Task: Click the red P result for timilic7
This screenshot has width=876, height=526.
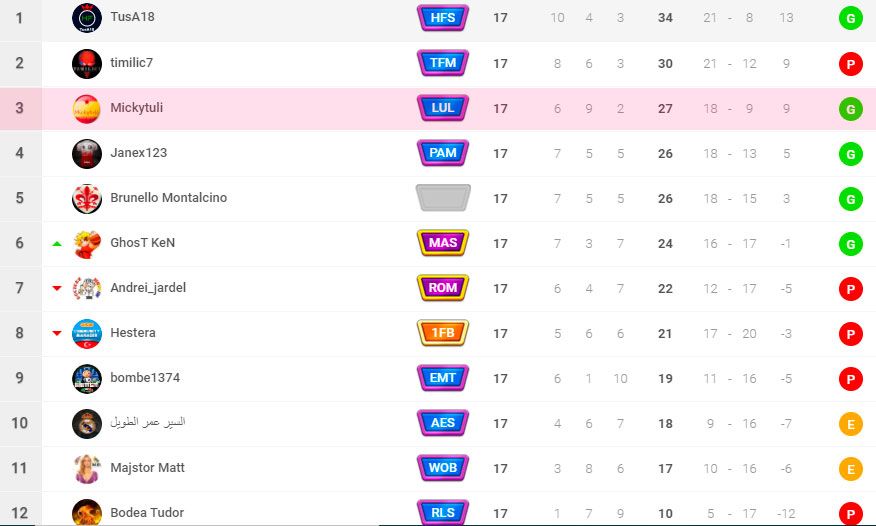Action: pyautogui.click(x=850, y=64)
